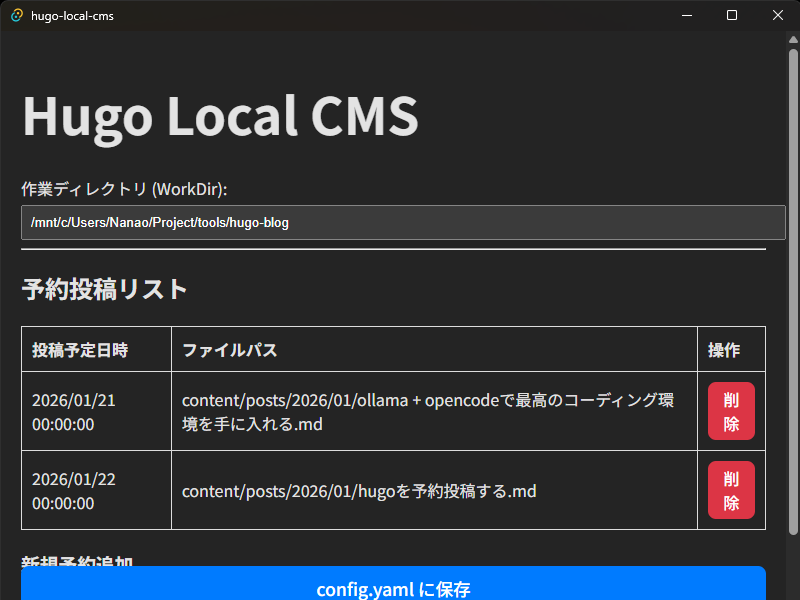This screenshot has height=600, width=800.
Task: Click the 操作 column header
Action: point(724,350)
